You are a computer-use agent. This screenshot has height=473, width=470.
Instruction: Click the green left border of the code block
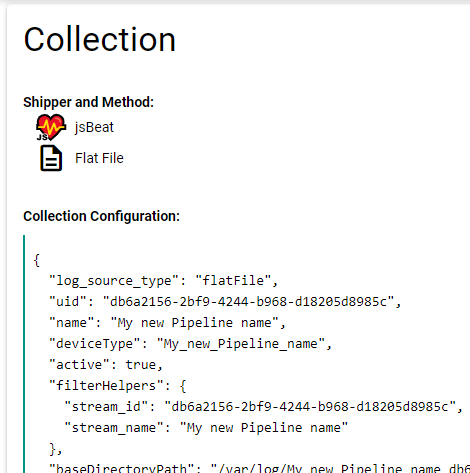click(24, 354)
